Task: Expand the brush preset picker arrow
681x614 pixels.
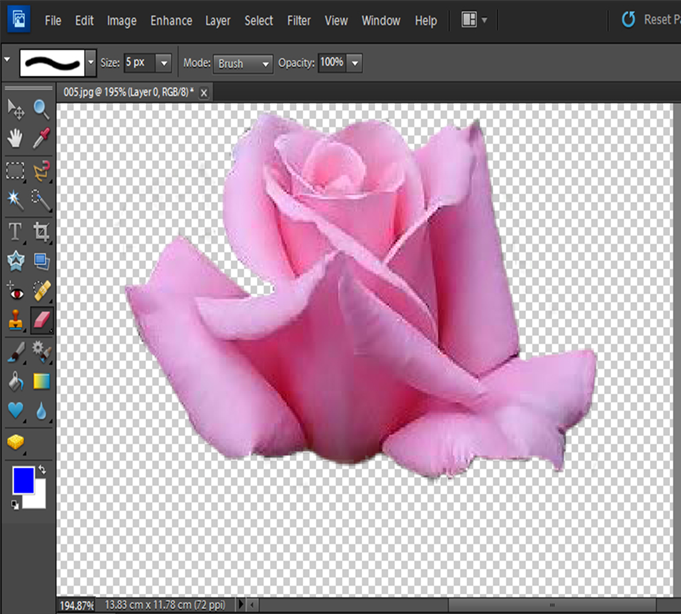Action: pyautogui.click(x=90, y=63)
